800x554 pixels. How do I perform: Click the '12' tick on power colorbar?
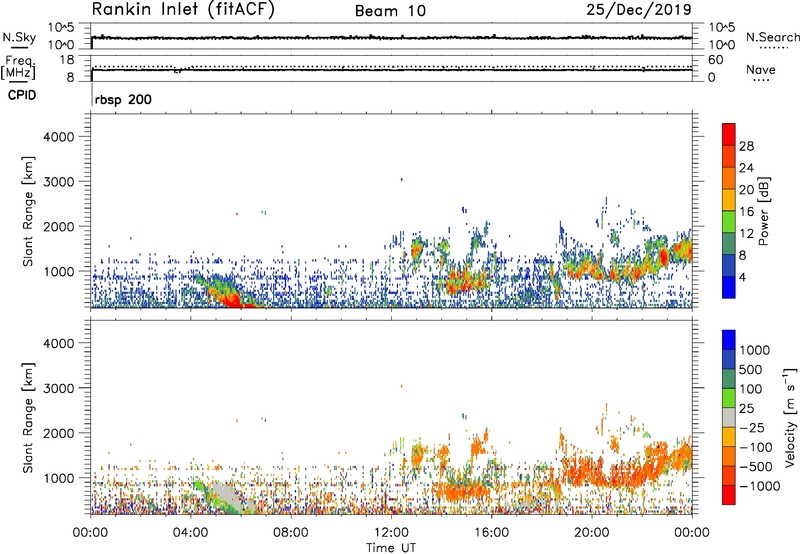(x=746, y=234)
